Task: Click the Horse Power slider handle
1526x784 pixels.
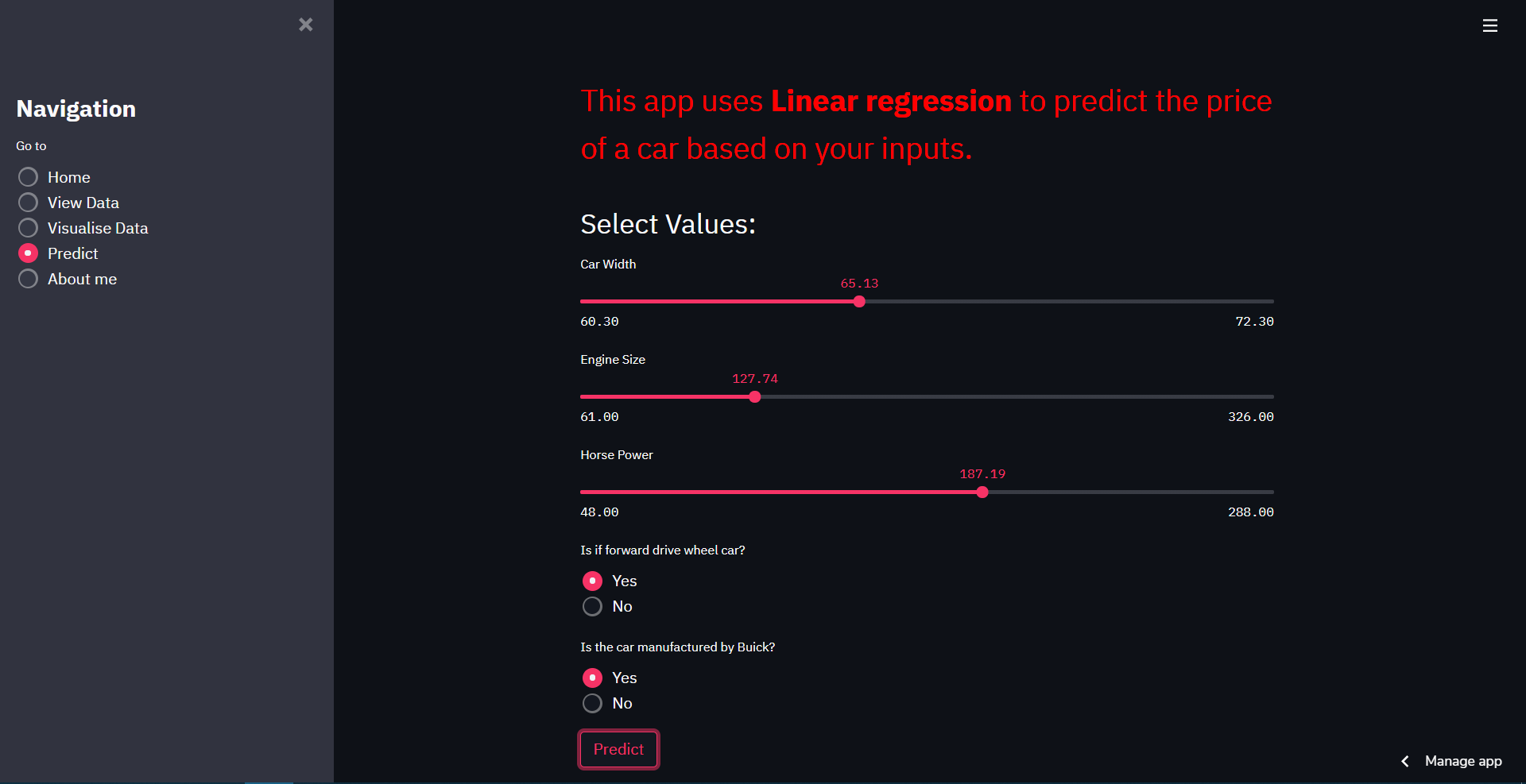Action: [982, 492]
